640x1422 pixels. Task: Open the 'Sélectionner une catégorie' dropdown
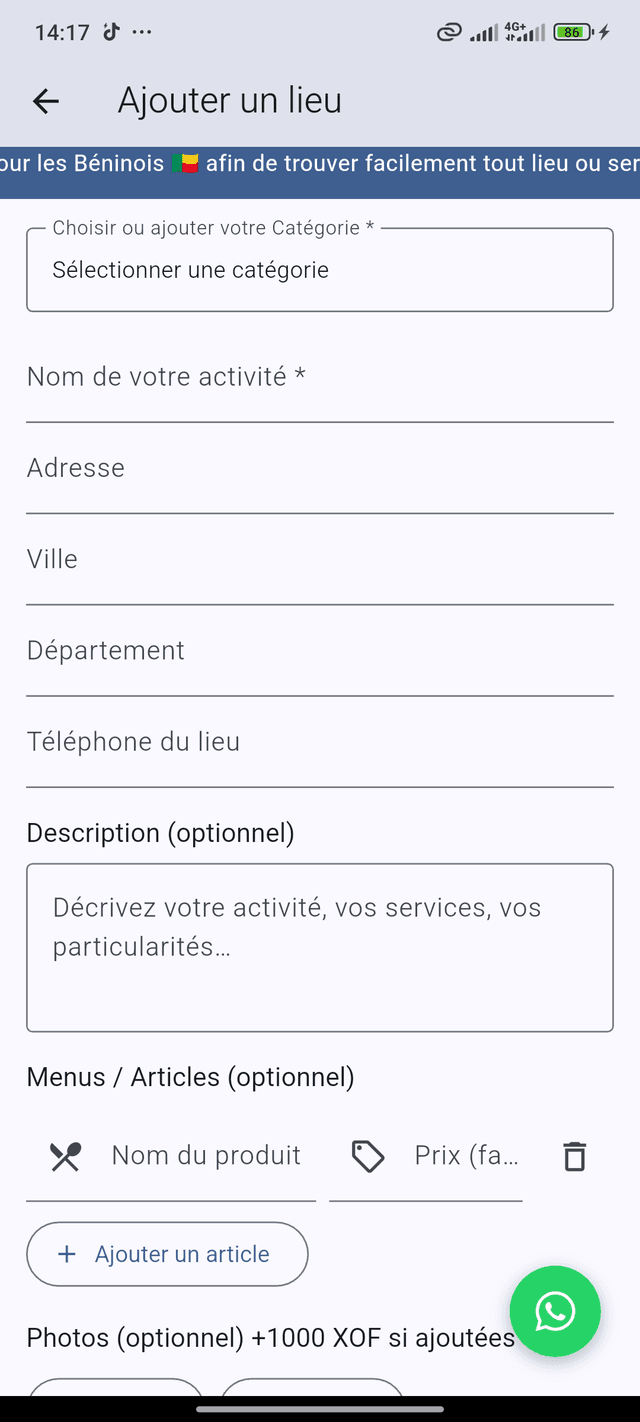[320, 269]
